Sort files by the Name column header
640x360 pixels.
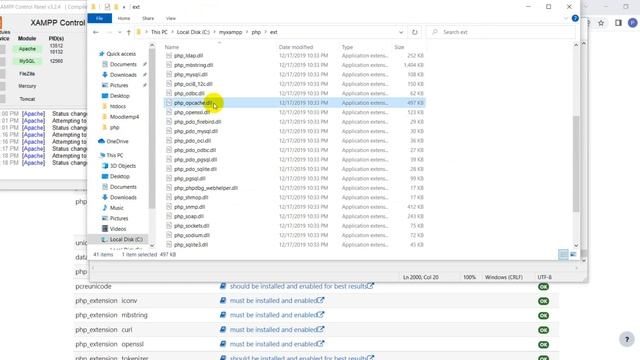point(172,47)
